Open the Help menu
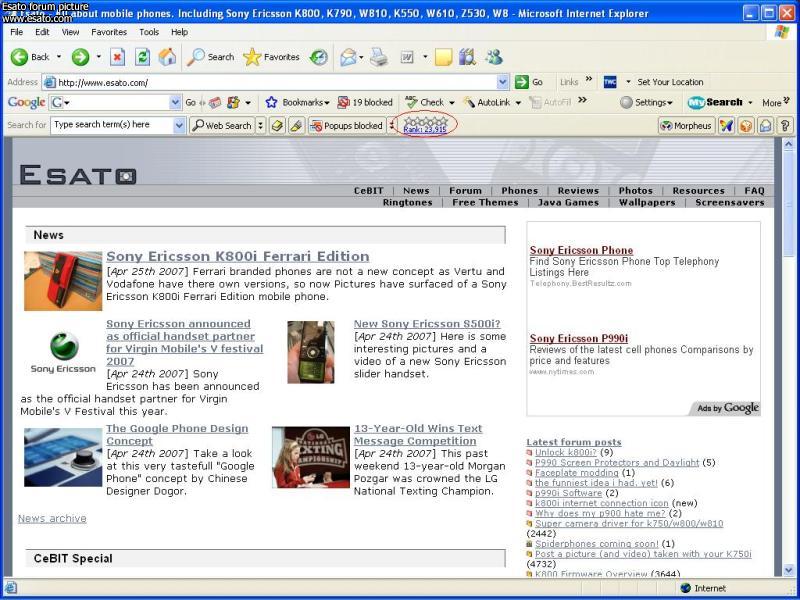800x600 pixels. pos(179,32)
